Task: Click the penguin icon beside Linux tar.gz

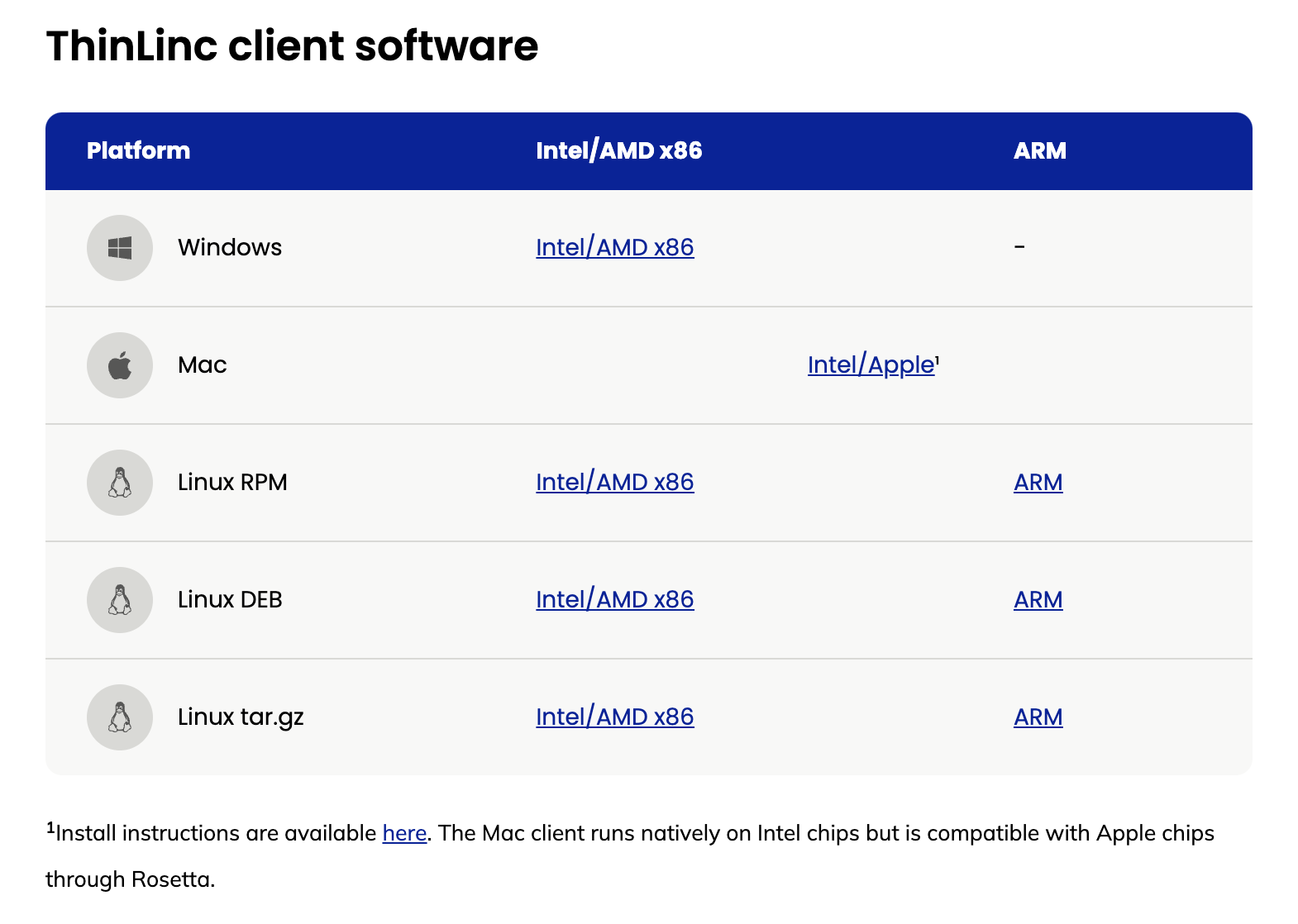Action: [x=120, y=717]
